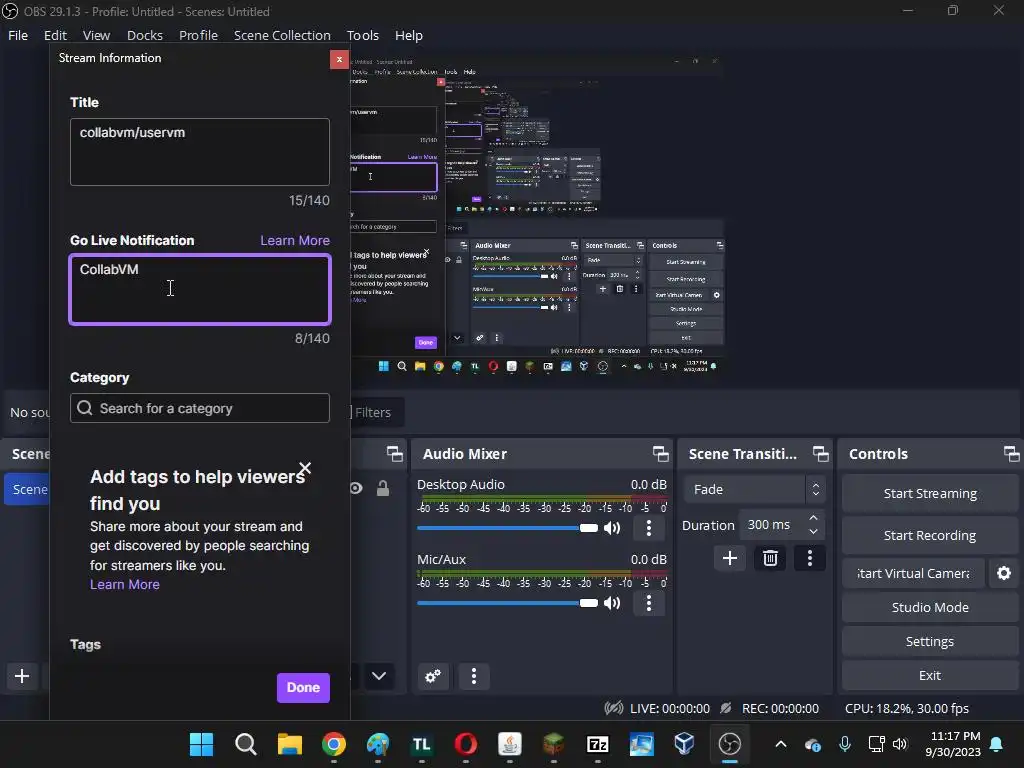The height and width of the screenshot is (768, 1024).
Task: Click the purple Done button
Action: (303, 688)
